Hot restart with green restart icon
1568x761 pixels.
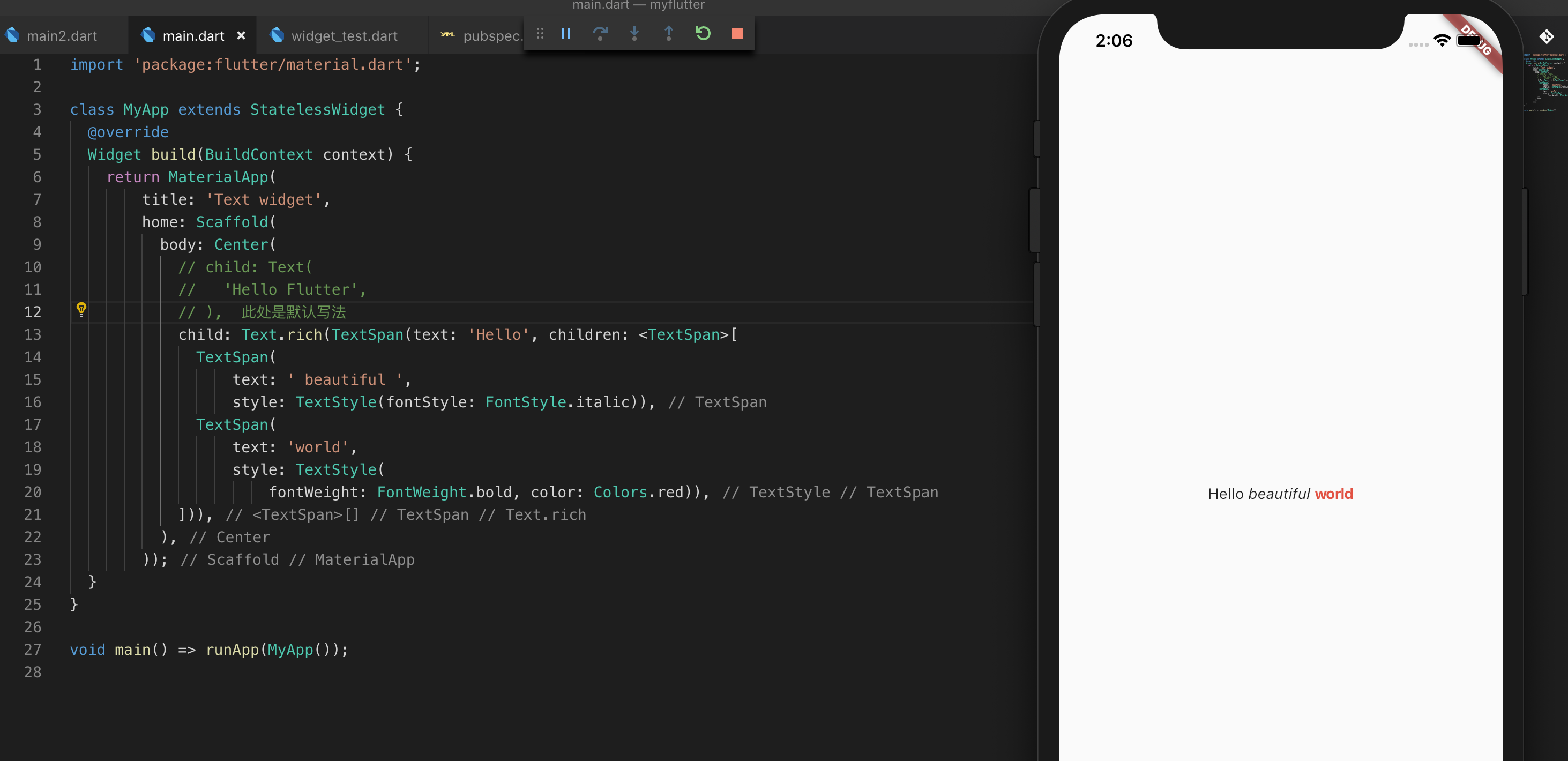point(703,33)
